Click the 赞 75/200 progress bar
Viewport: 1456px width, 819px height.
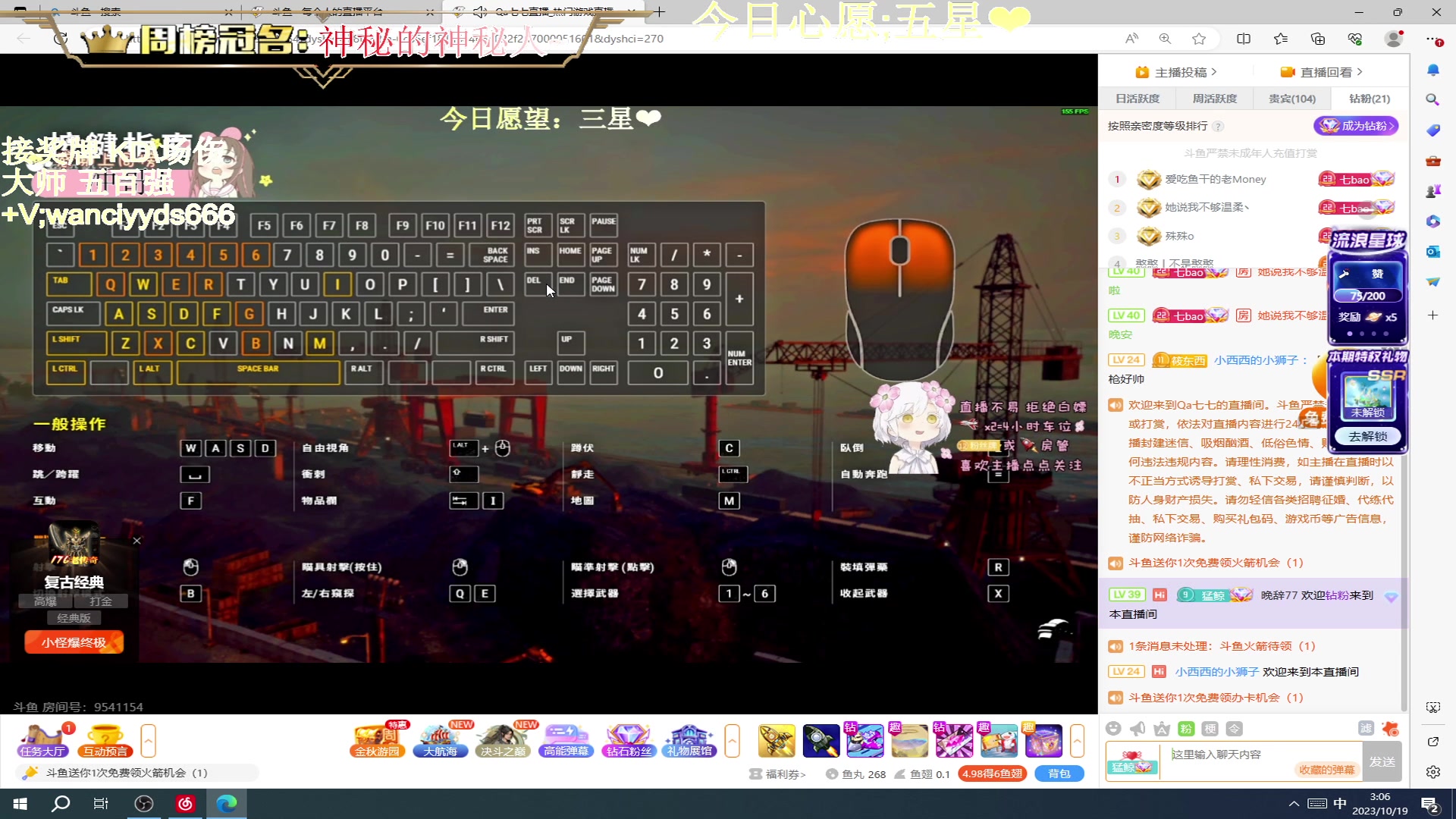click(x=1367, y=296)
